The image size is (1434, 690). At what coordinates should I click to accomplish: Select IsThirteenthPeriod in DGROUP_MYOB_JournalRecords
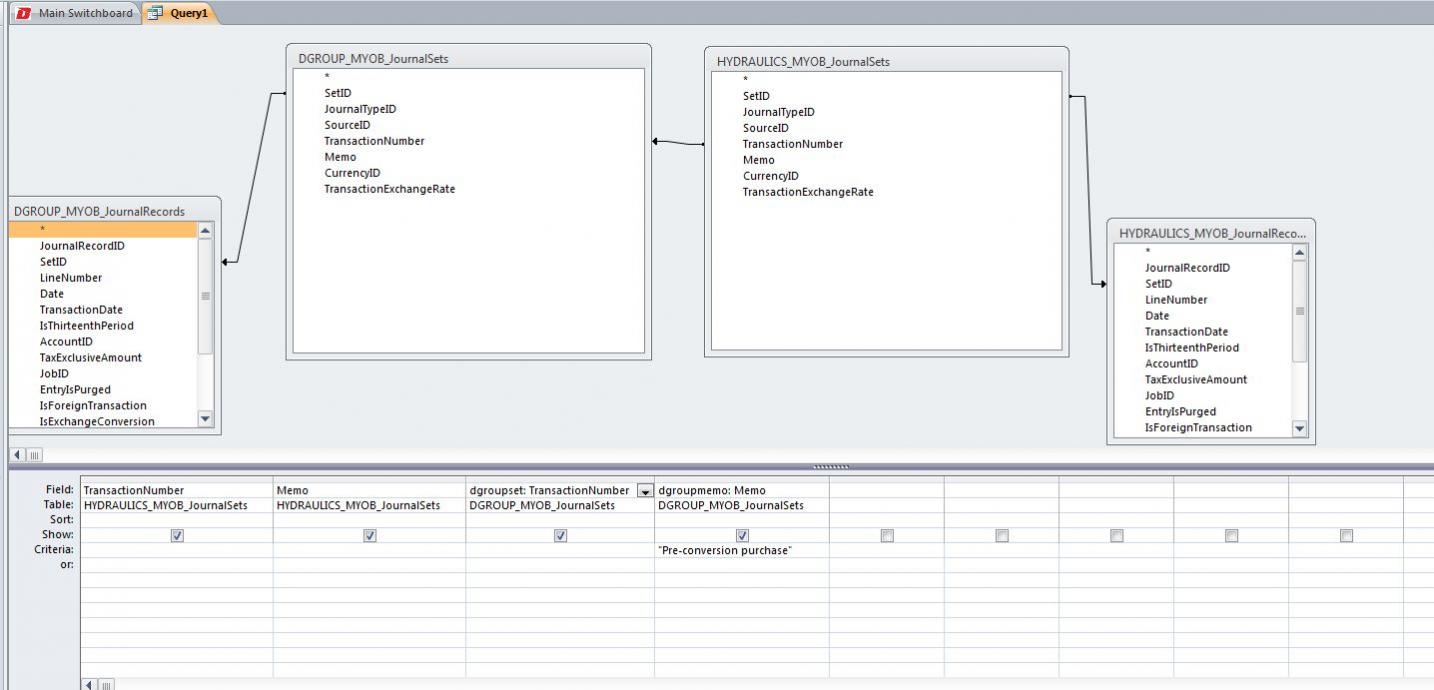(x=86, y=326)
